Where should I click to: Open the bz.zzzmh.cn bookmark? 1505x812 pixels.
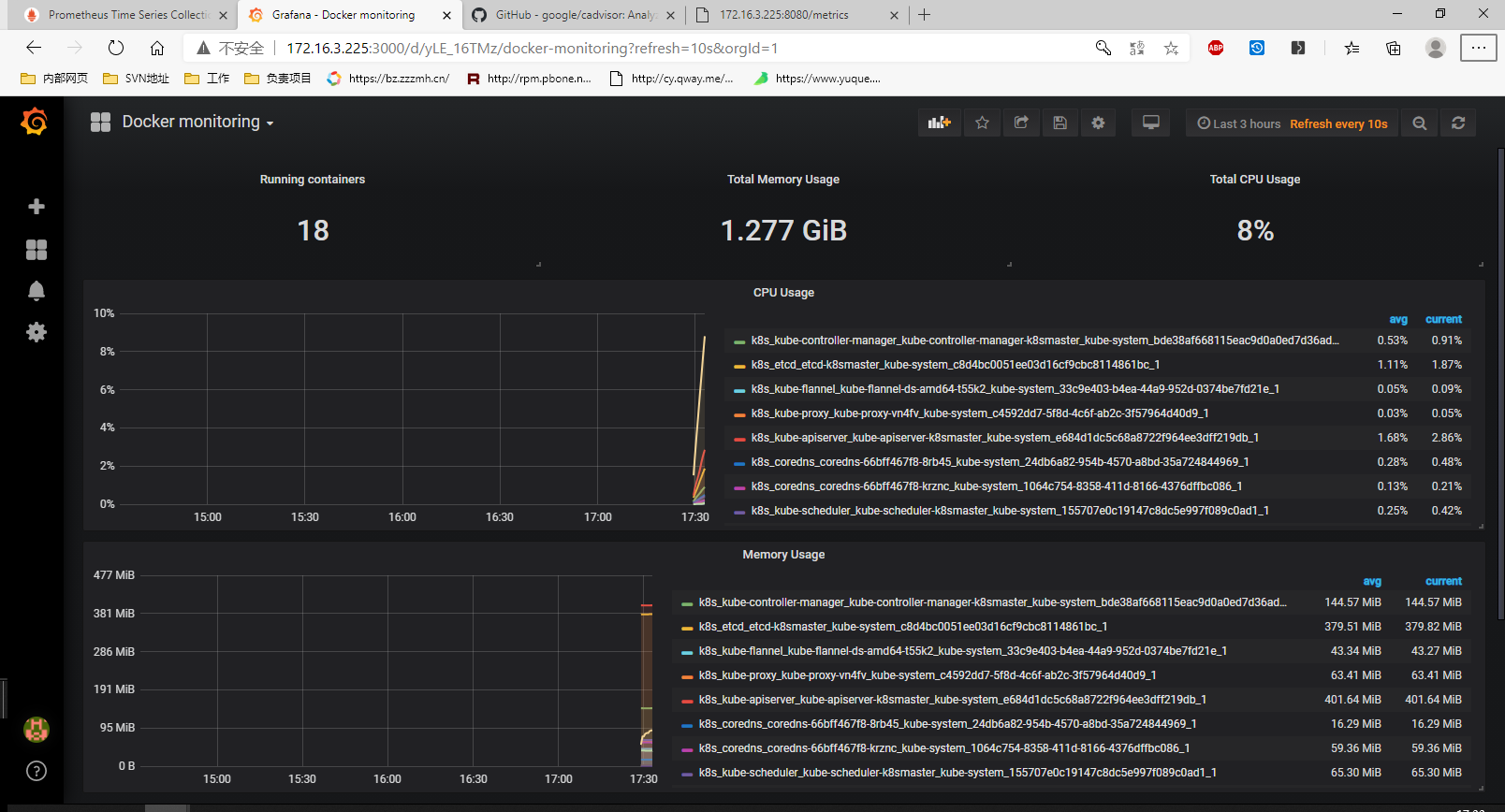coord(388,79)
